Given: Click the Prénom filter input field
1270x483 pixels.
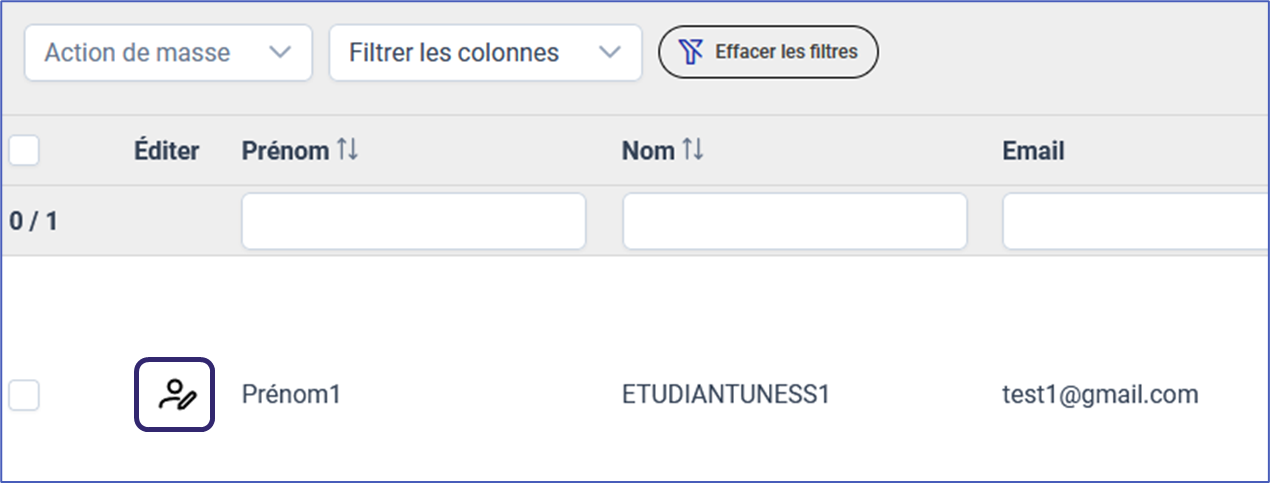Looking at the screenshot, I should click(x=413, y=221).
